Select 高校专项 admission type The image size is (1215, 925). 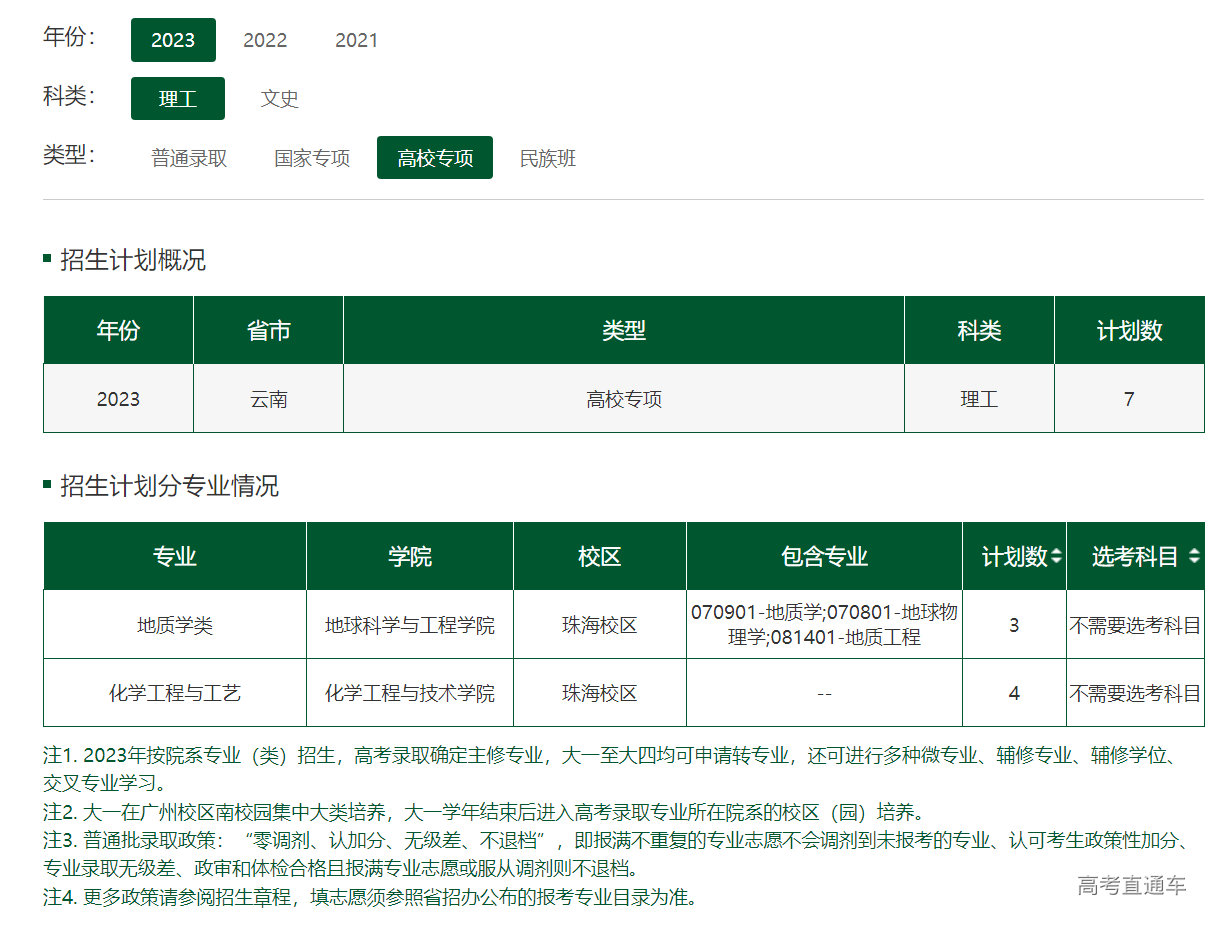pyautogui.click(x=435, y=158)
